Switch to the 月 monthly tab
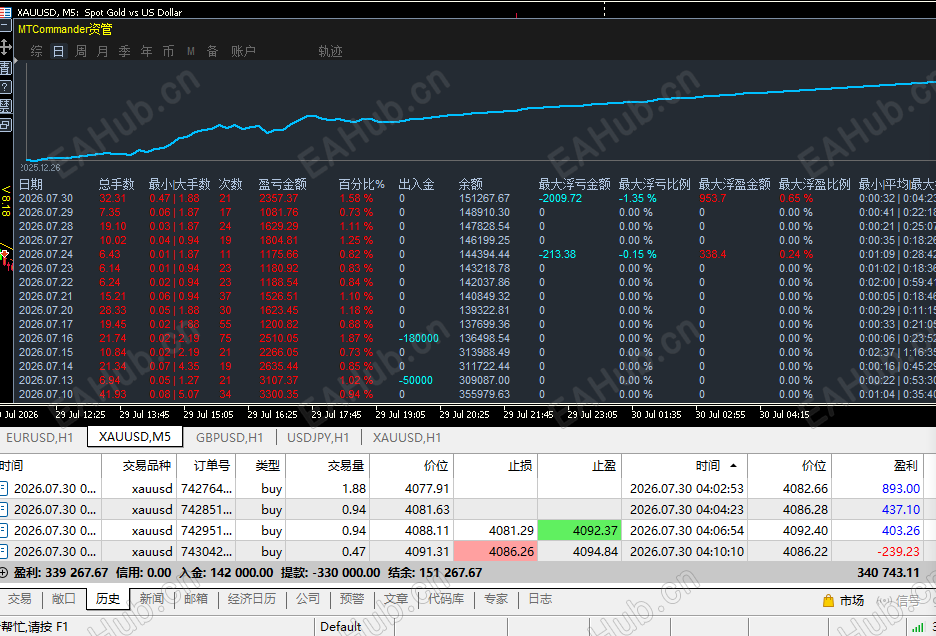This screenshot has height=636, width=936. (x=103, y=51)
